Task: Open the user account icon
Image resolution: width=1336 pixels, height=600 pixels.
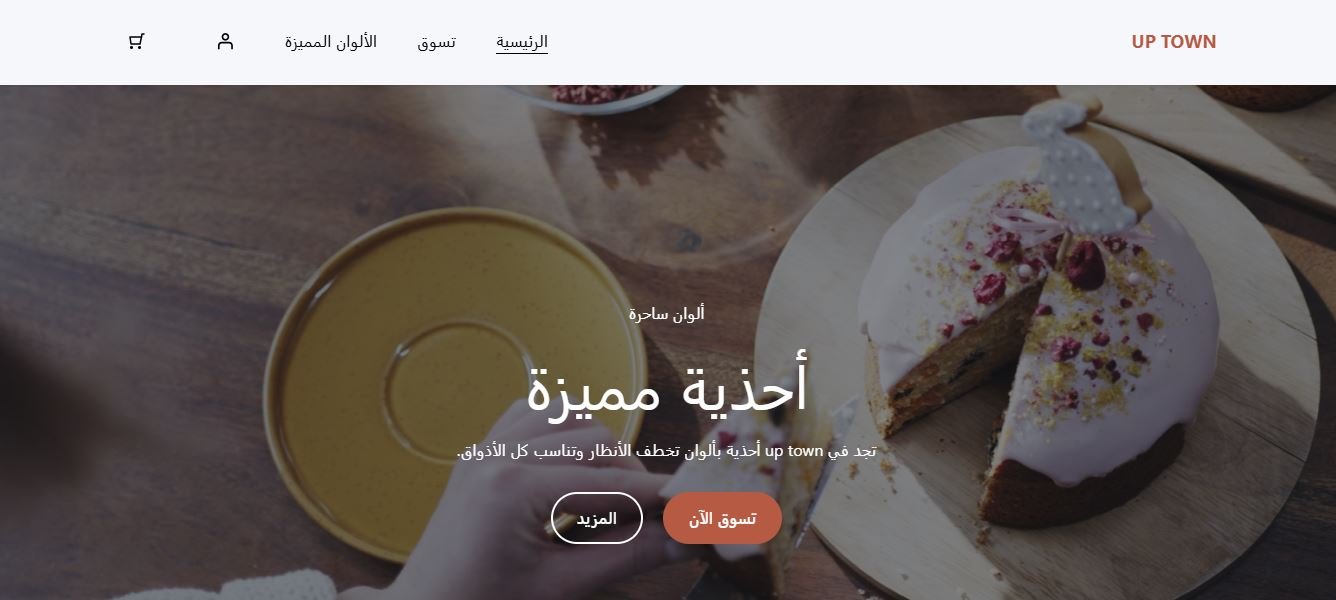Action: (x=225, y=42)
